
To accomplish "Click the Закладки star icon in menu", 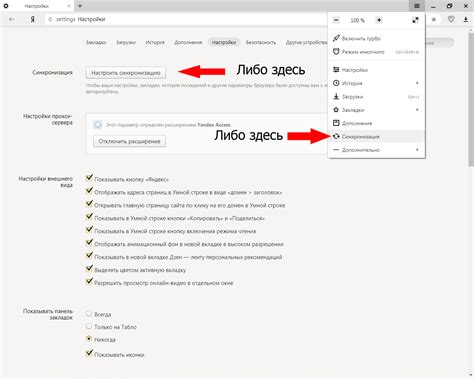I will (x=336, y=110).
